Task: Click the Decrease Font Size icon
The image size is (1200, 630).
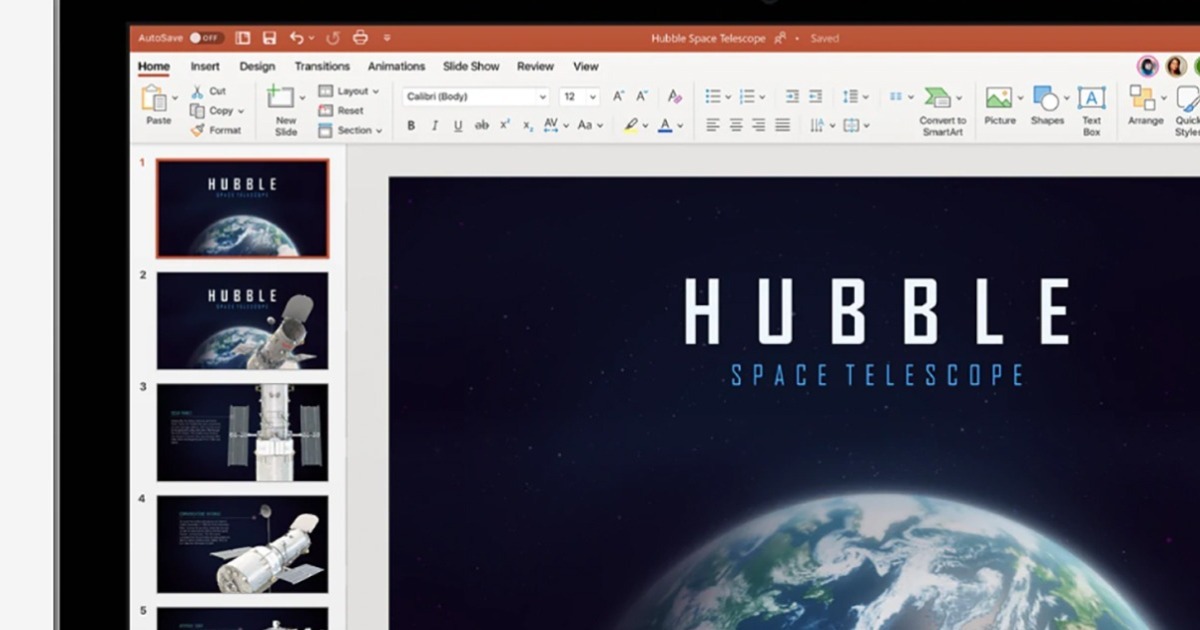Action: pos(642,97)
